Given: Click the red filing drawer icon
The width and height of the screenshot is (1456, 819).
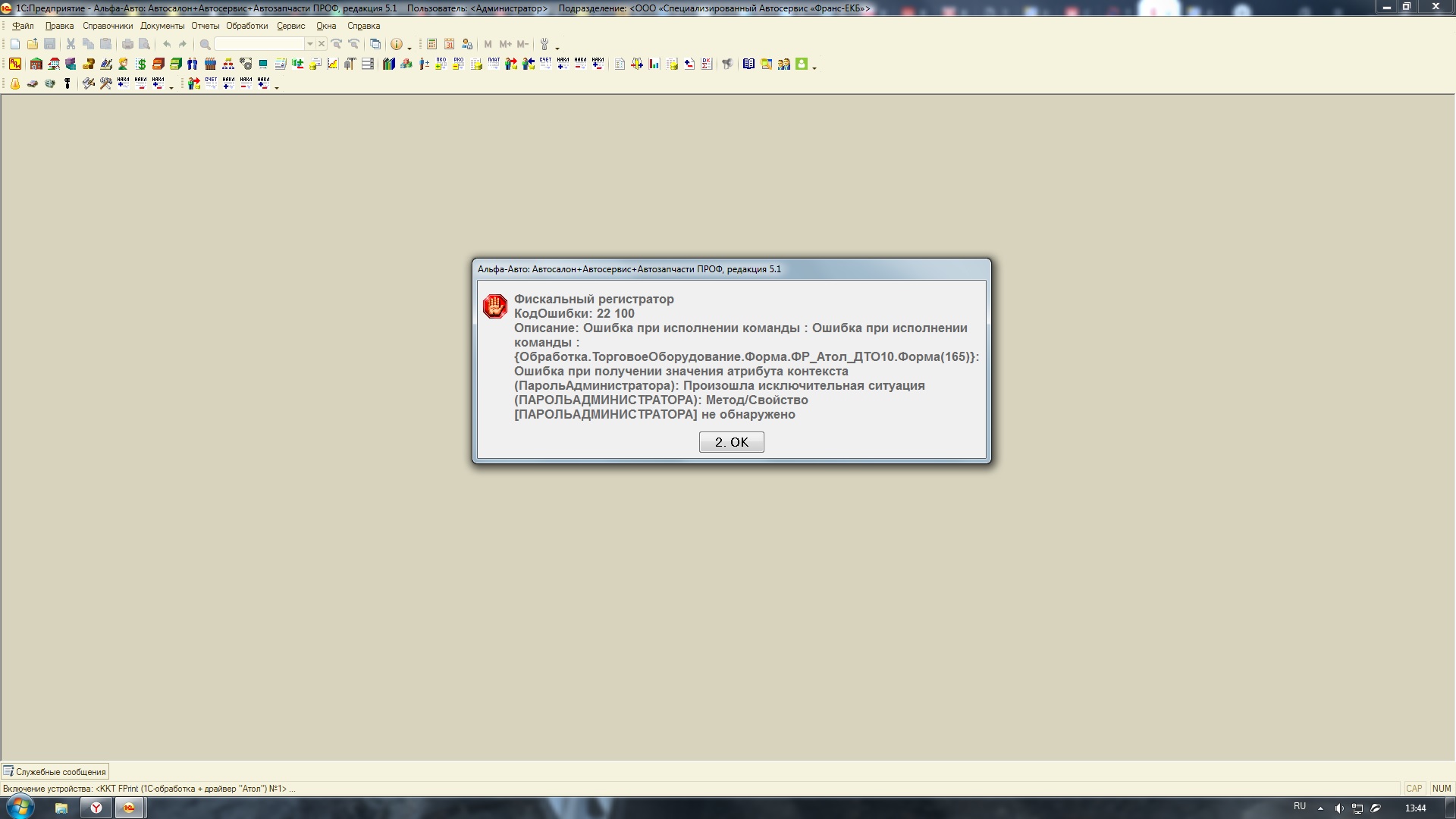Looking at the screenshot, I should click(x=158, y=64).
